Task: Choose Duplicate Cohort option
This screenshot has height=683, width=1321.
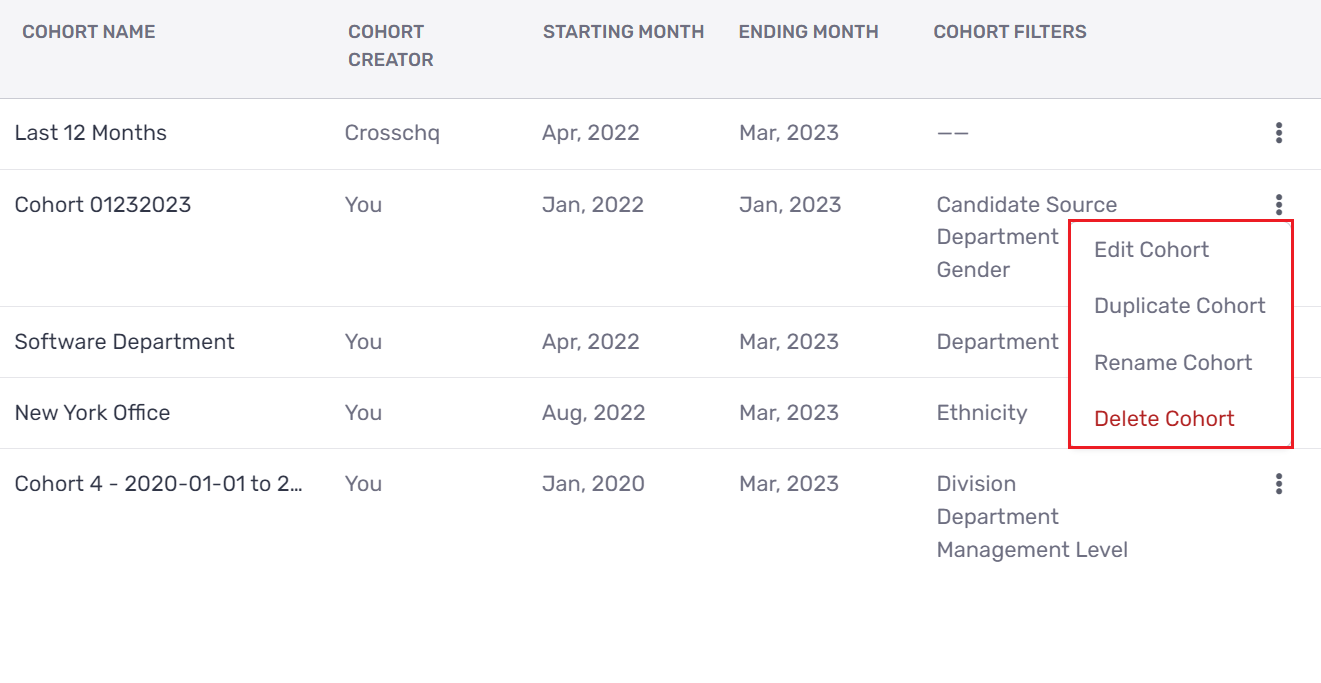Action: pyautogui.click(x=1180, y=306)
